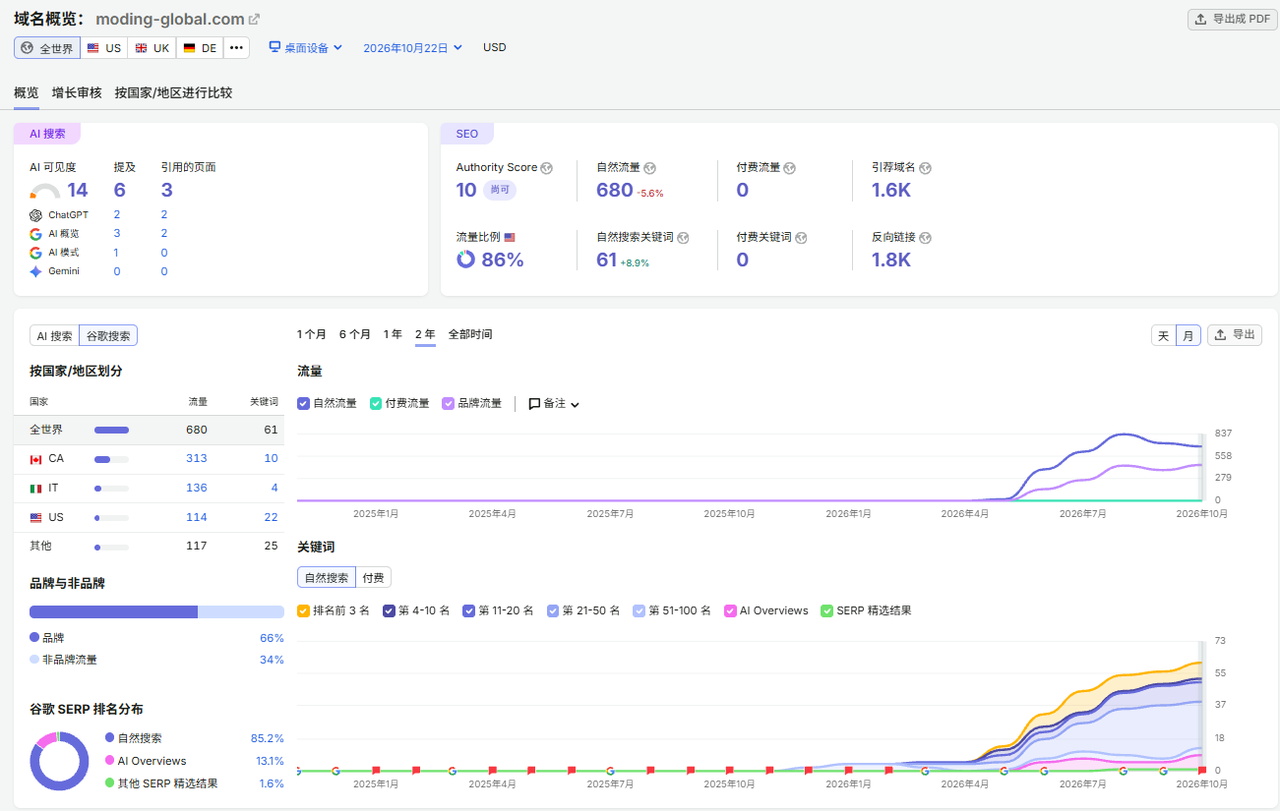1280x811 pixels.
Task: Toggle the 排名前 3 名 checkbox
Action: click(303, 611)
